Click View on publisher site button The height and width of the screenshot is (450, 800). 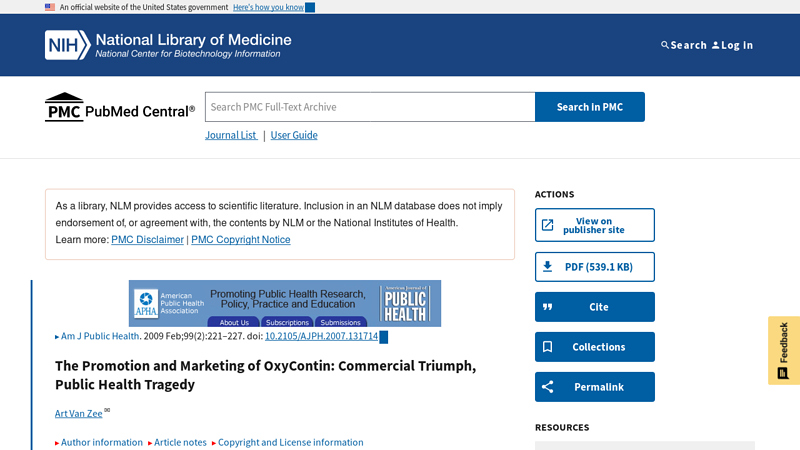[x=595, y=225]
